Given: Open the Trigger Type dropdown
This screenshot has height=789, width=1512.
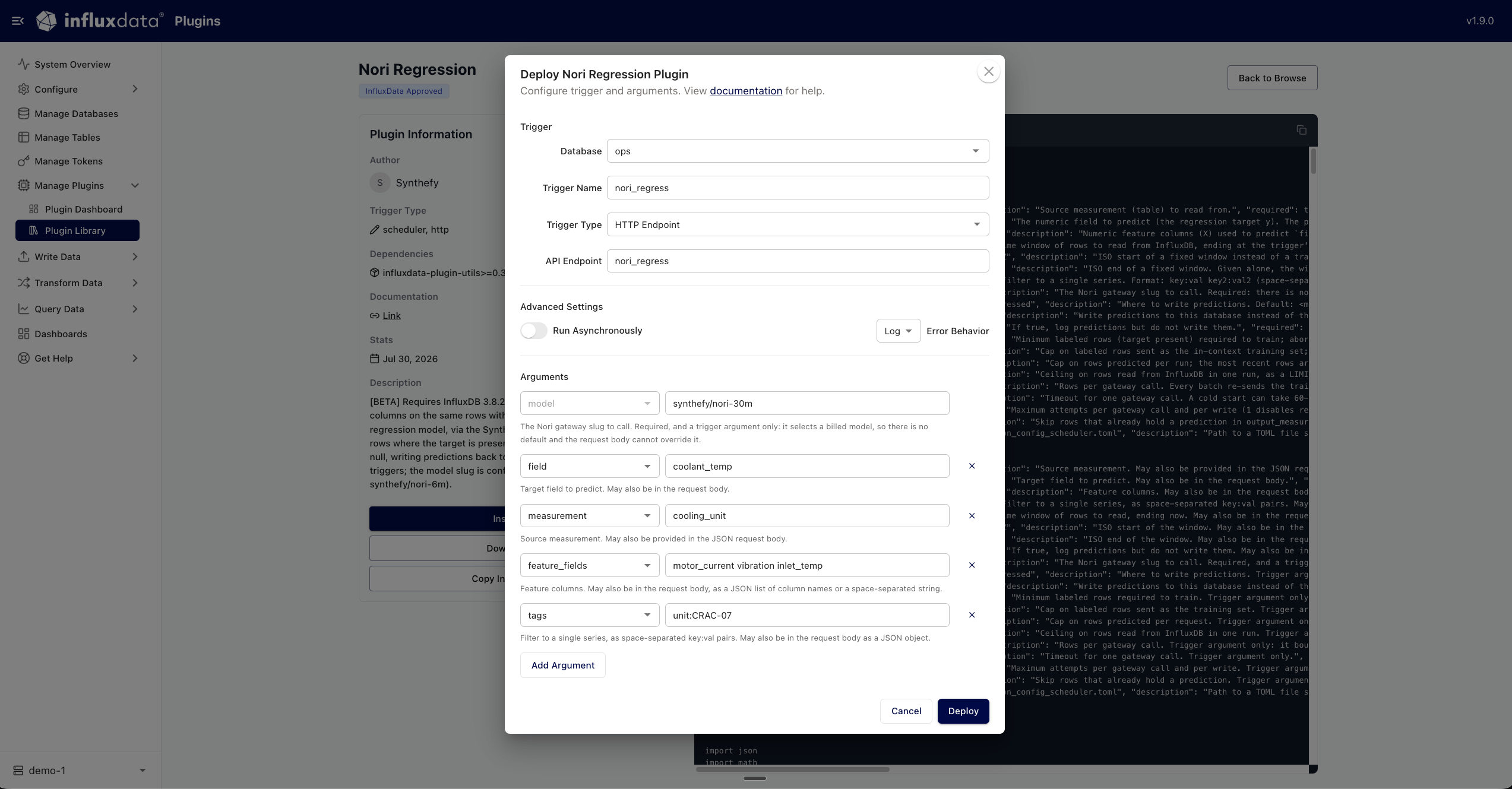Looking at the screenshot, I should click(x=798, y=224).
